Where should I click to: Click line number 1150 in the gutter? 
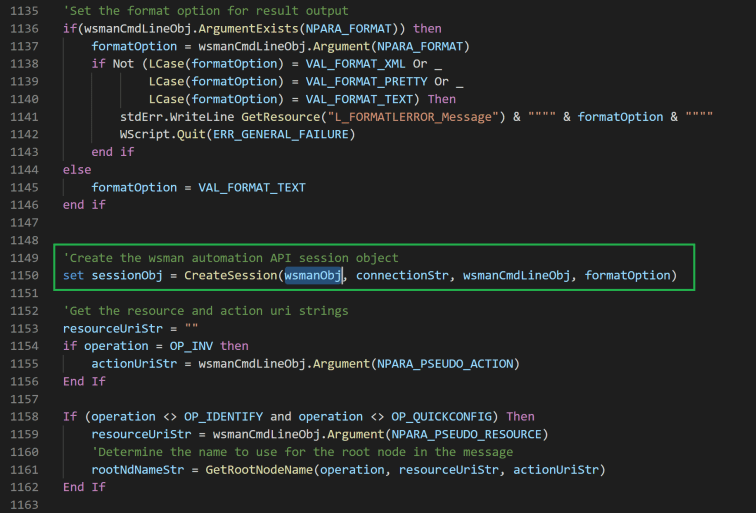pyautogui.click(x=24, y=275)
